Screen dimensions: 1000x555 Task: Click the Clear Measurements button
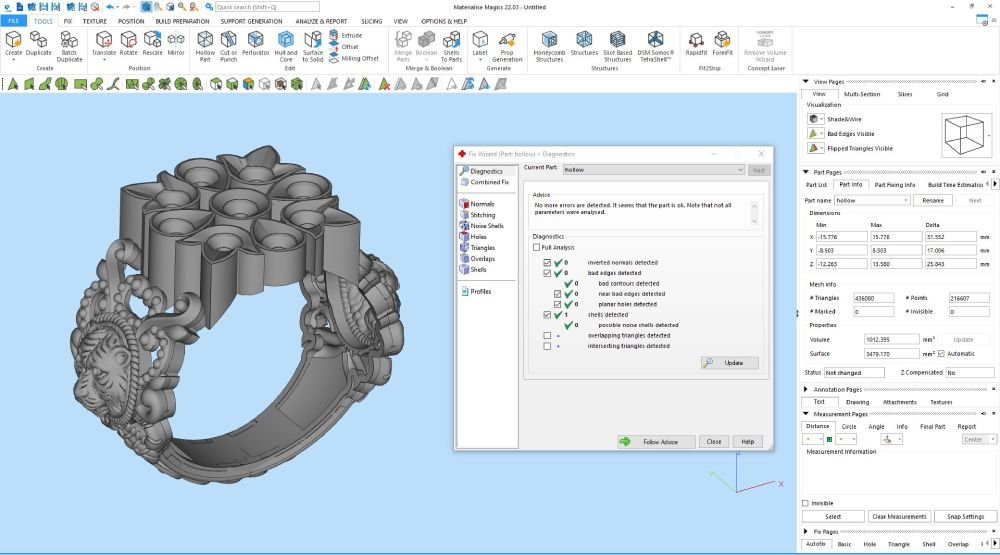point(899,517)
